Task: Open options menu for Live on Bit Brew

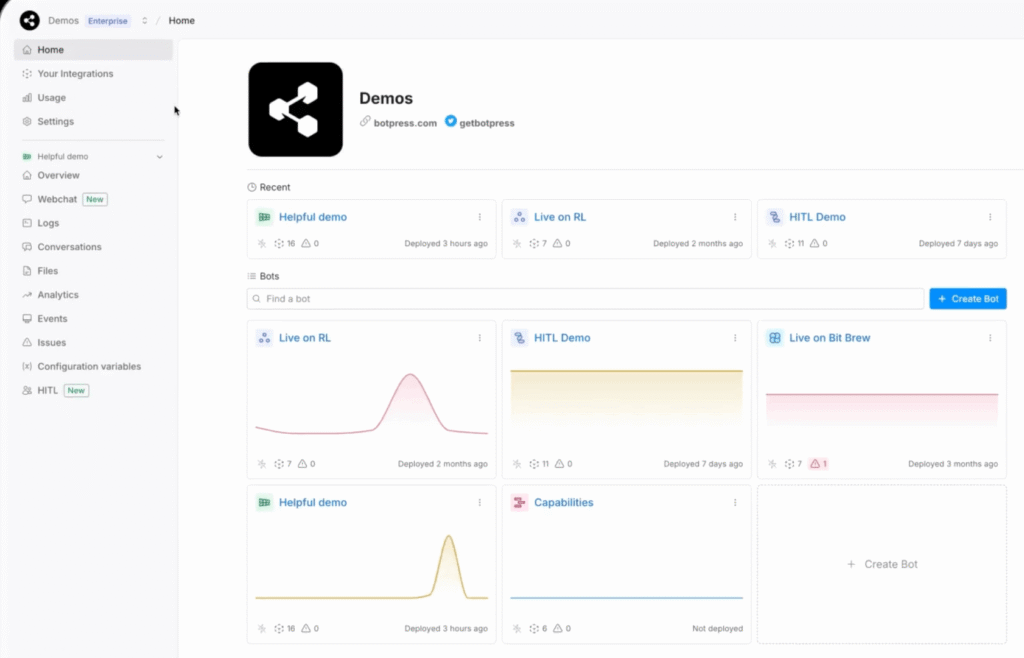Action: click(990, 337)
